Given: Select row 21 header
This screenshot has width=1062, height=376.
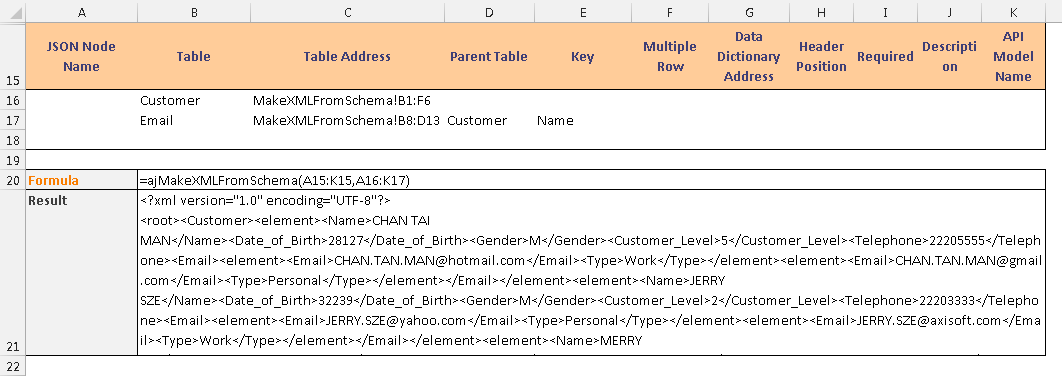Looking at the screenshot, I should (13, 272).
